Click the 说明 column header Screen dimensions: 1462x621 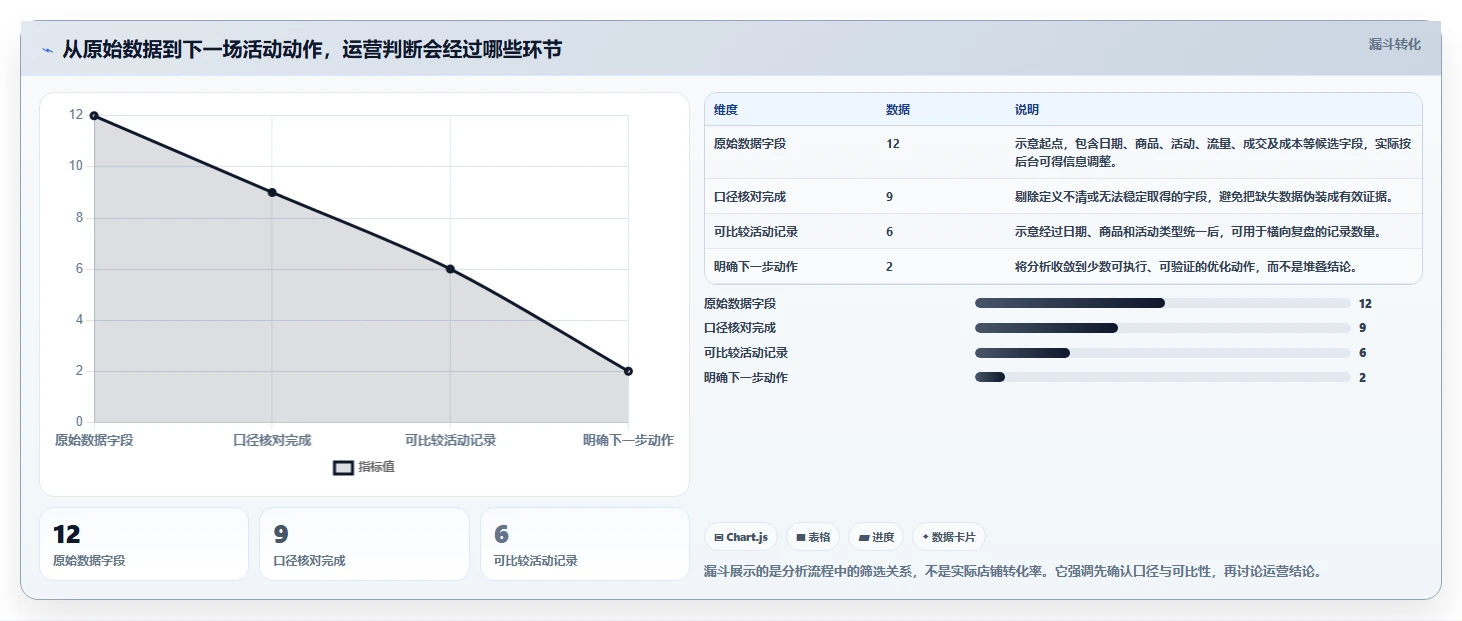coord(1027,110)
